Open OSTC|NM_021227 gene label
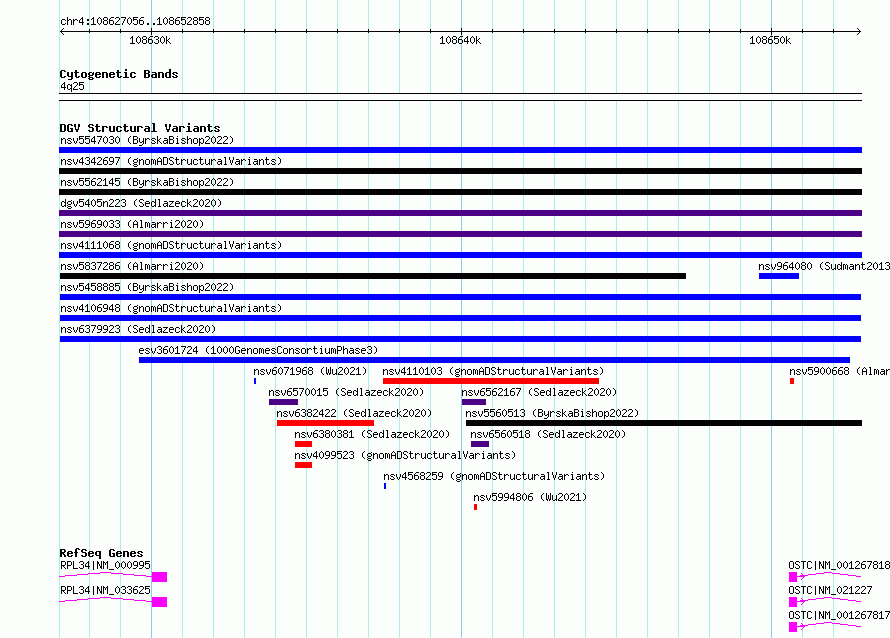Viewport: 890px width, 638px height. (x=830, y=590)
